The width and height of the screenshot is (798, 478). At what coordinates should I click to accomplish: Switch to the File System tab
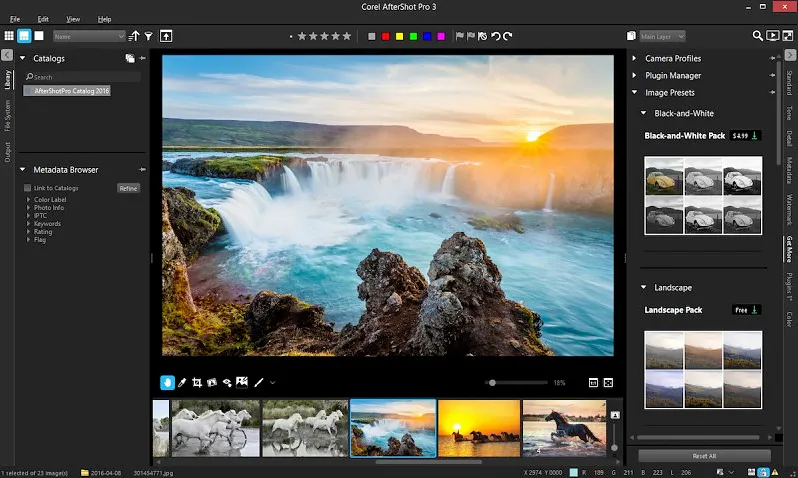pos(7,115)
